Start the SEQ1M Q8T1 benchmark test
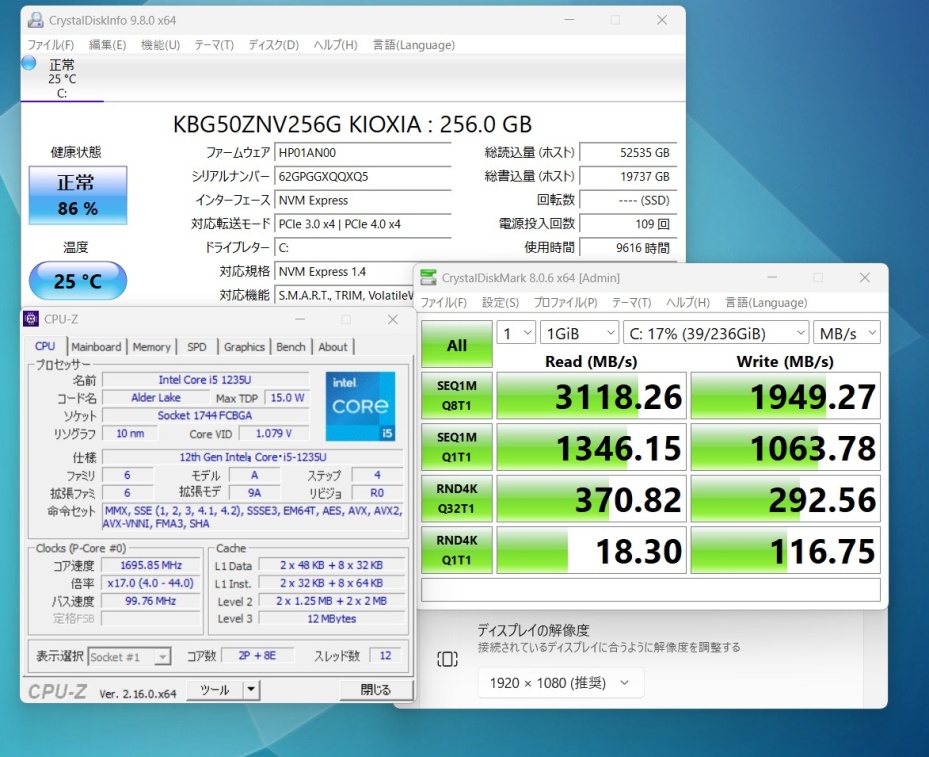The image size is (929, 757). tap(457, 396)
